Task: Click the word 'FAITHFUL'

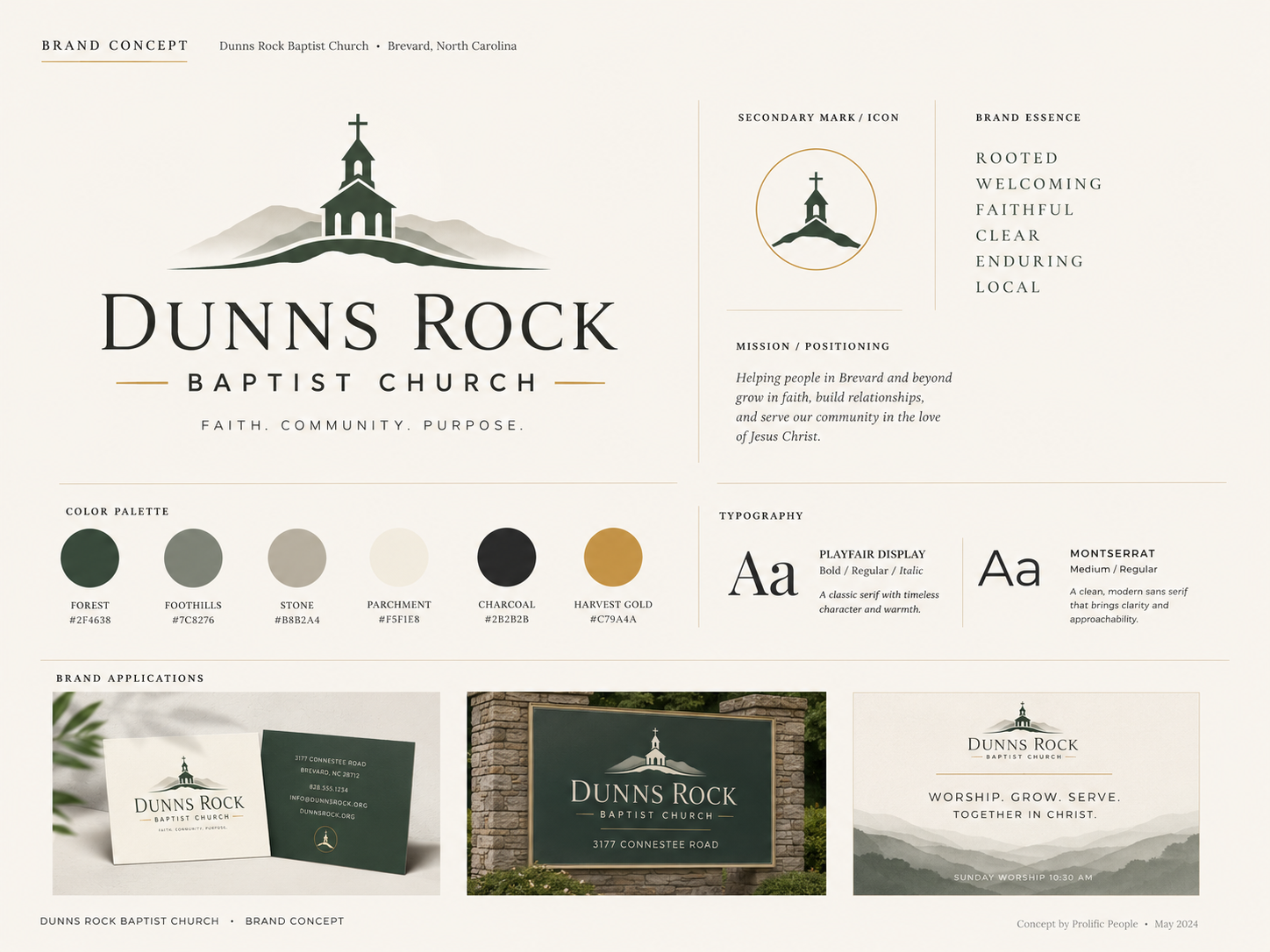Action: [x=1025, y=210]
